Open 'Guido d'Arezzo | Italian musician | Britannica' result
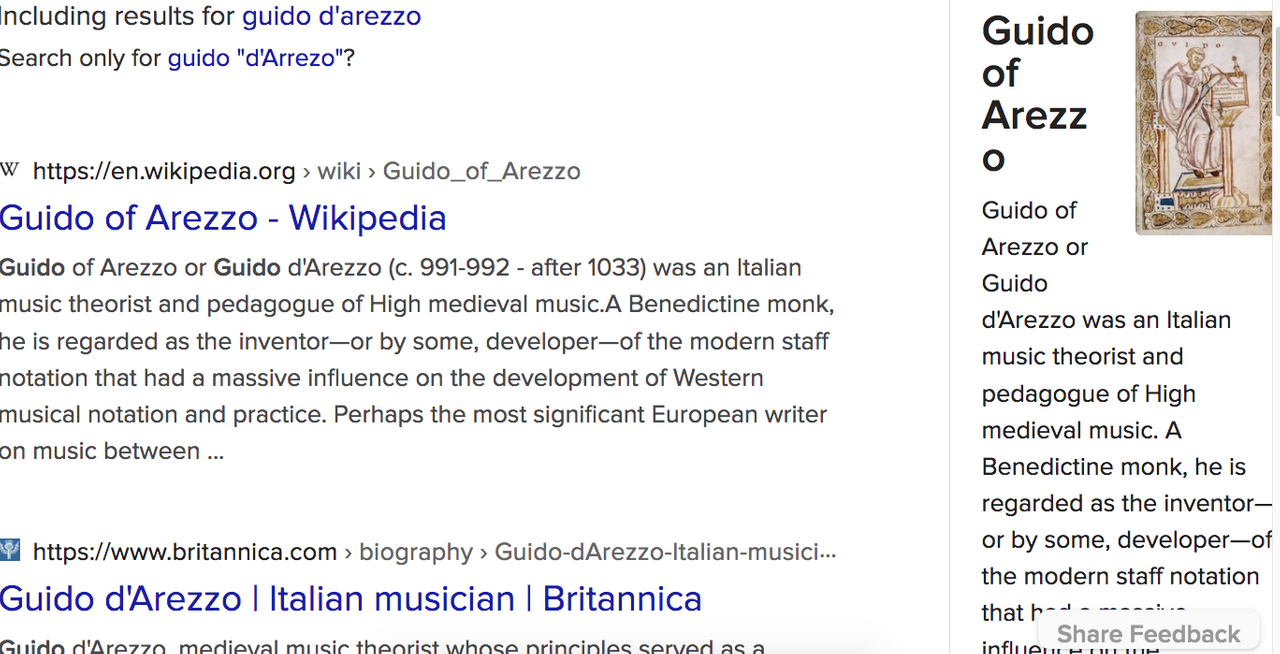This screenshot has height=654, width=1280. pyautogui.click(x=351, y=599)
